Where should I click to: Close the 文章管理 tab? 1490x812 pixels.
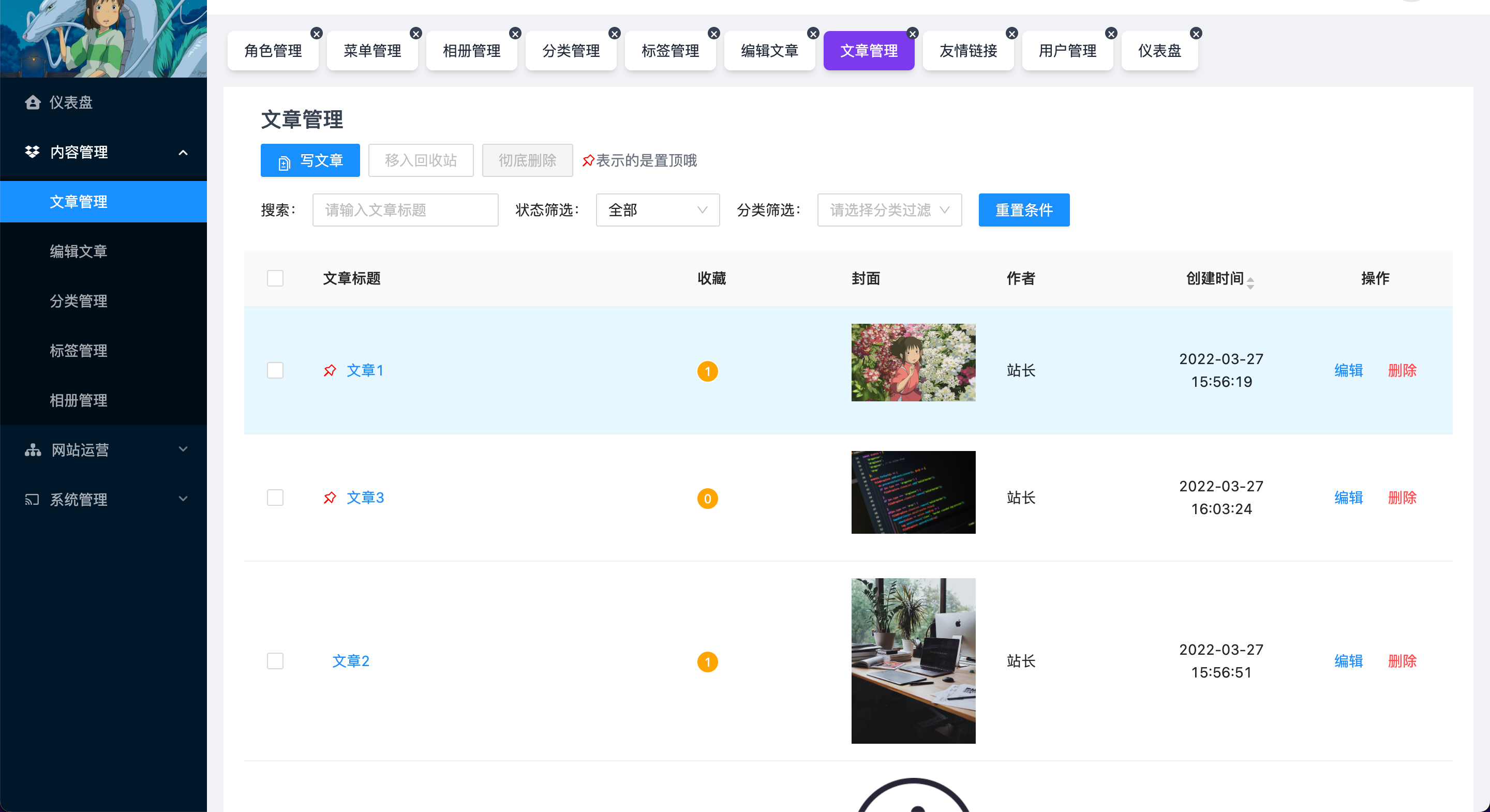(x=913, y=34)
